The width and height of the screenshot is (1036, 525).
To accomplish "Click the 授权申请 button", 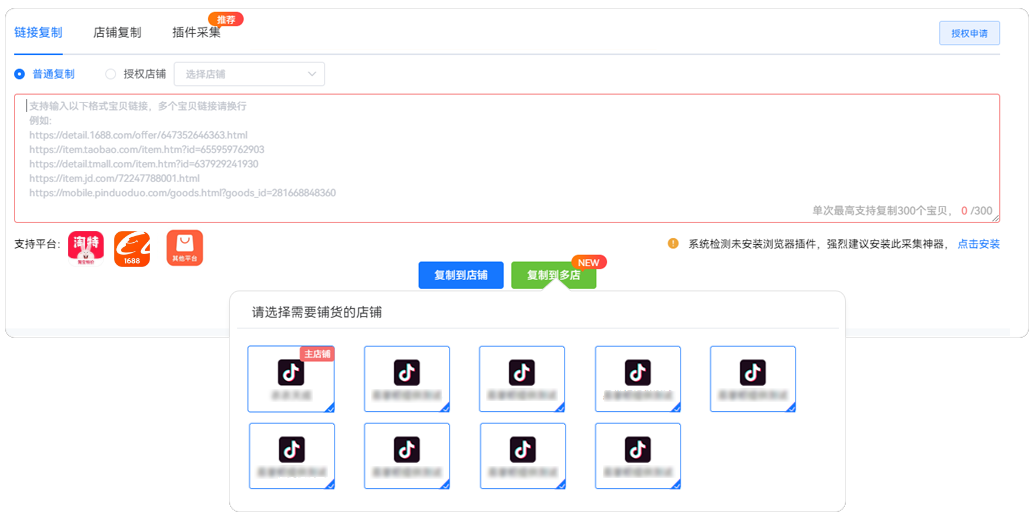I will 969,33.
